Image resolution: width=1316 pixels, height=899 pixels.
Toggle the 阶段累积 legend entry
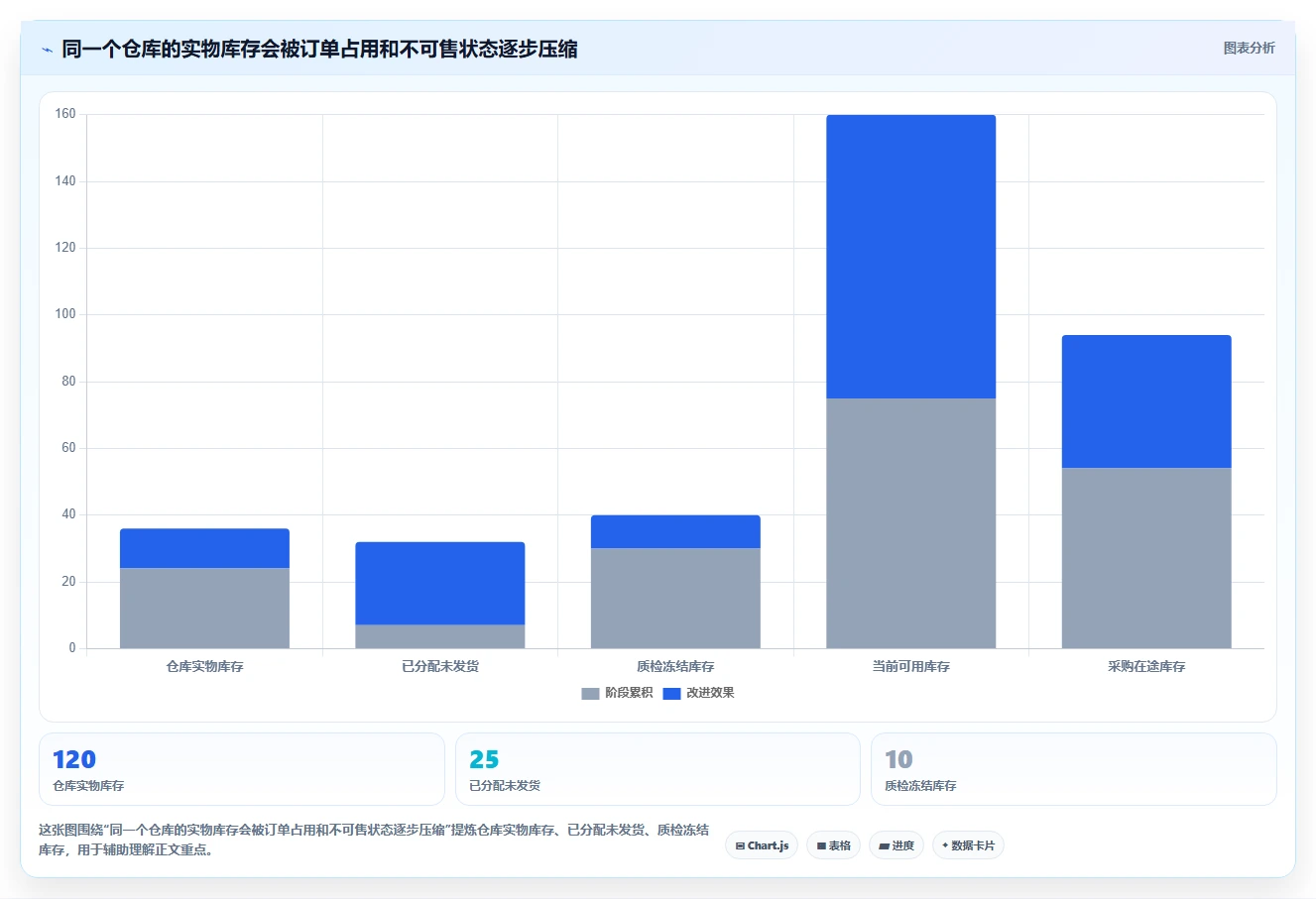617,693
